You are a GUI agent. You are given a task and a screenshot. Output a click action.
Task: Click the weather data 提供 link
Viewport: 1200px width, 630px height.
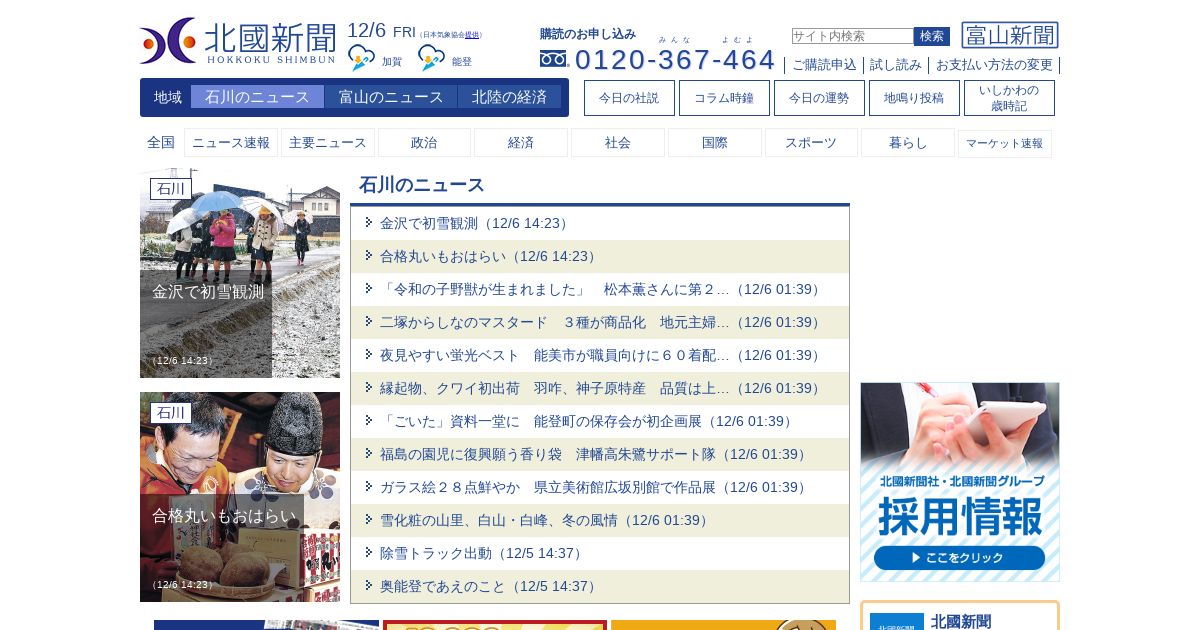point(471,35)
